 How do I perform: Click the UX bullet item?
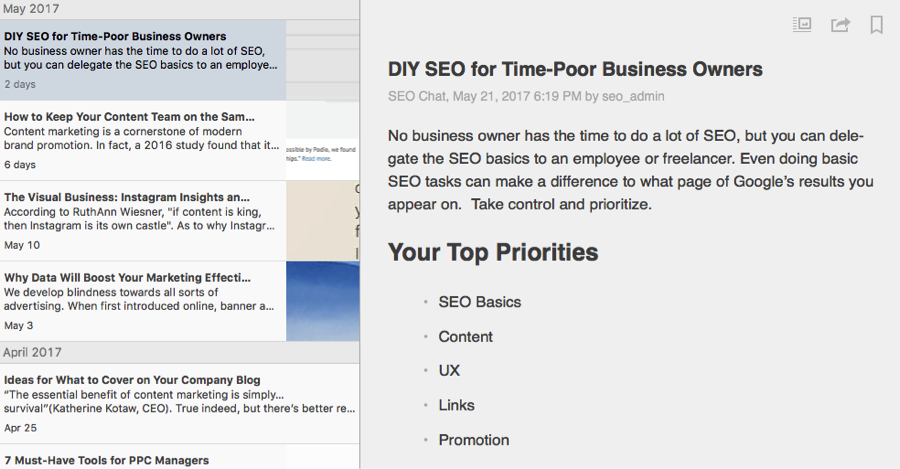[x=449, y=371]
